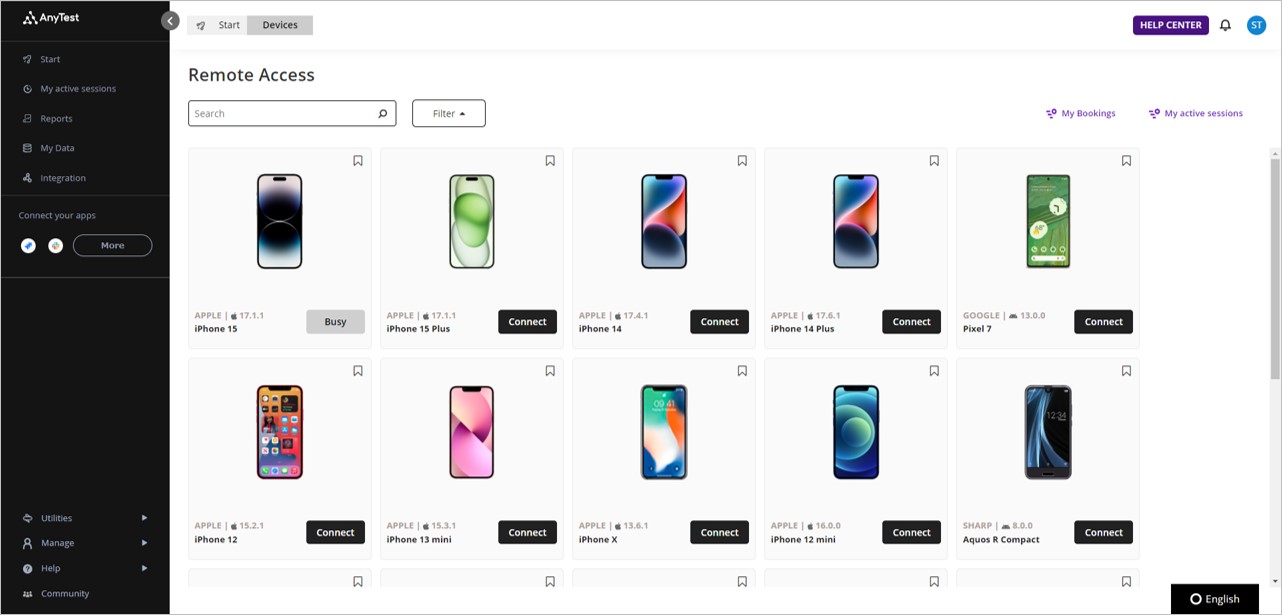Open the rocket start icon tab
The width and height of the screenshot is (1282, 615).
click(201, 25)
